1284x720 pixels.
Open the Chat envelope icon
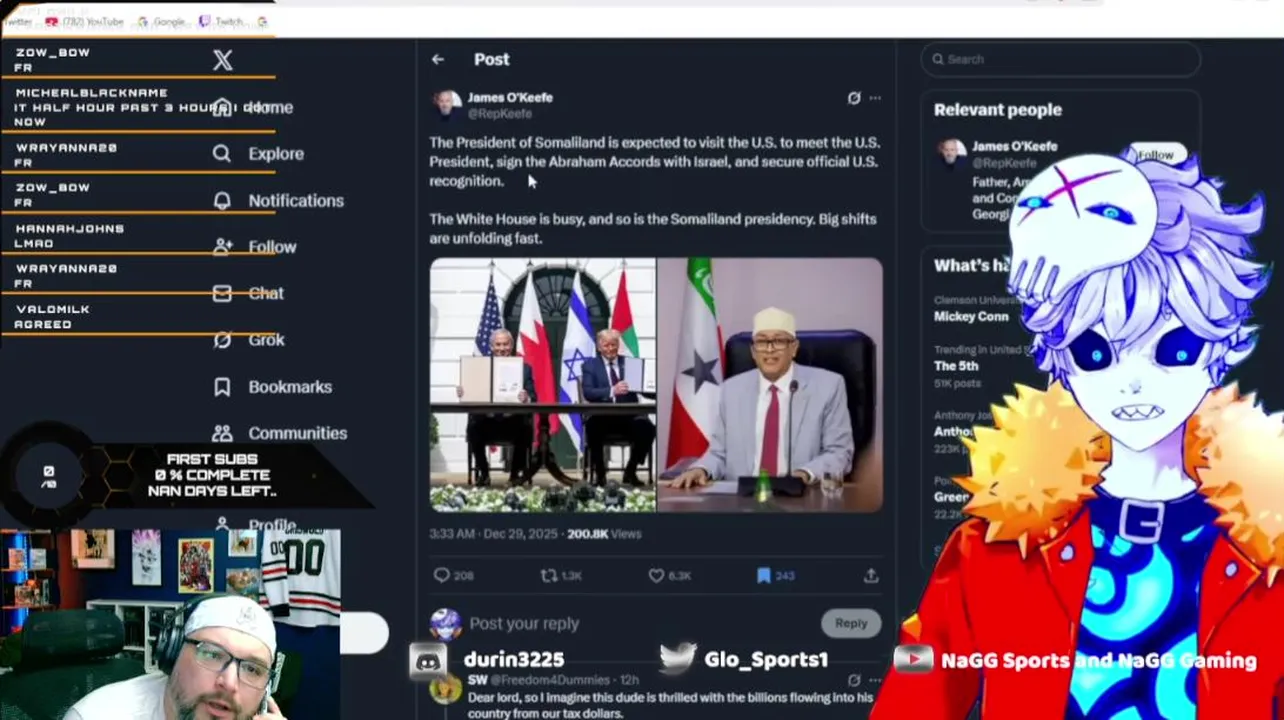coord(222,293)
